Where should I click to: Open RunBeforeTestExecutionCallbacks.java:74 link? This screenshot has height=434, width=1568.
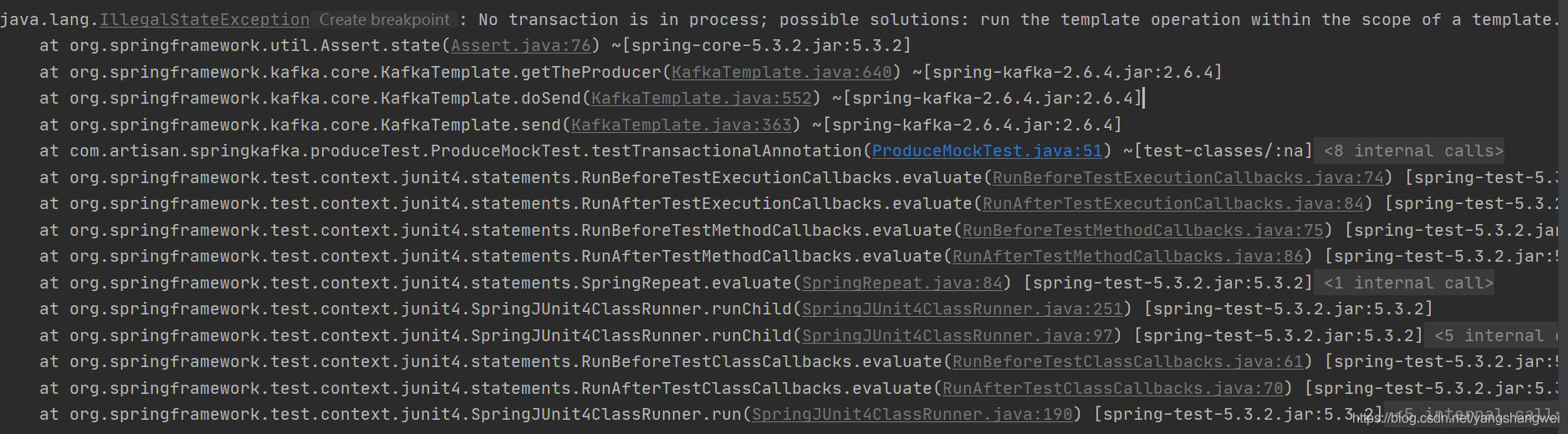[1187, 177]
